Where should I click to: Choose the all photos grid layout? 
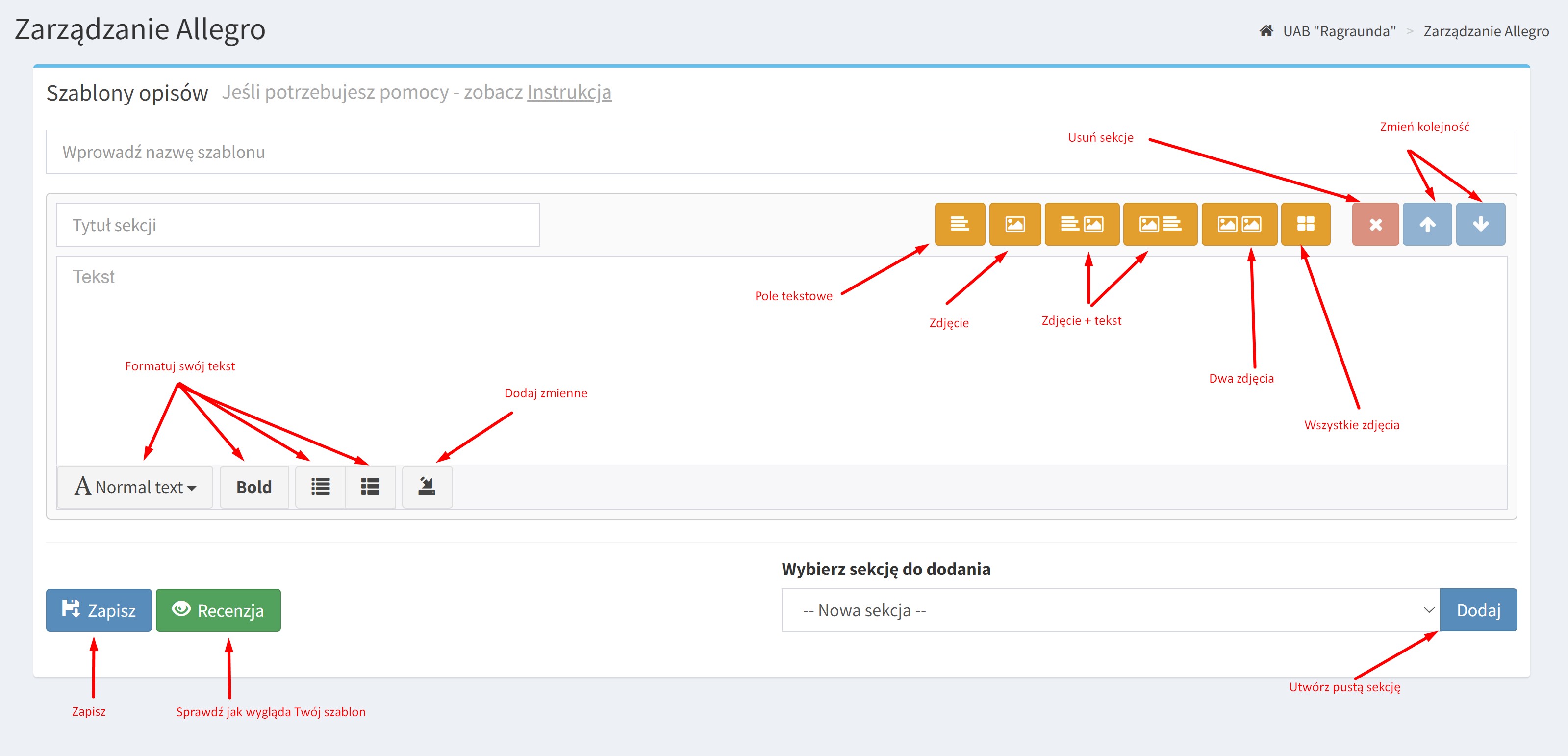pyautogui.click(x=1305, y=224)
